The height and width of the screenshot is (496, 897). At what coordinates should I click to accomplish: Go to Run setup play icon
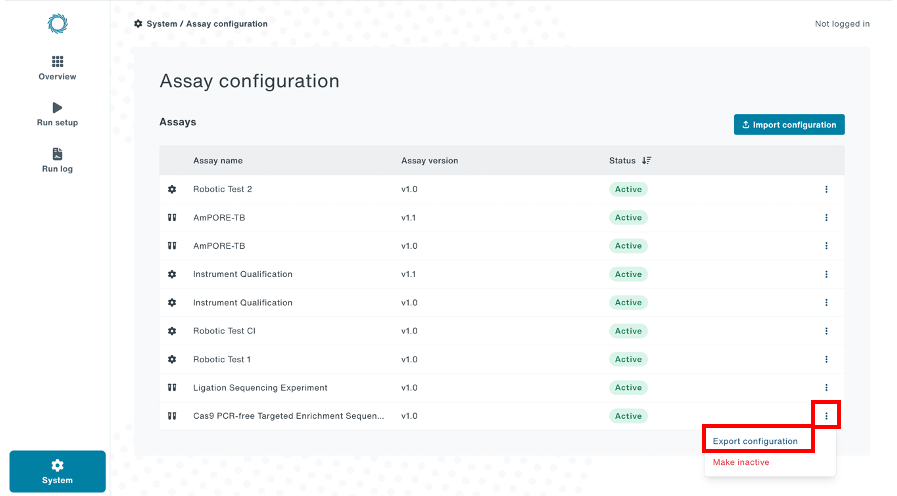coord(57,108)
